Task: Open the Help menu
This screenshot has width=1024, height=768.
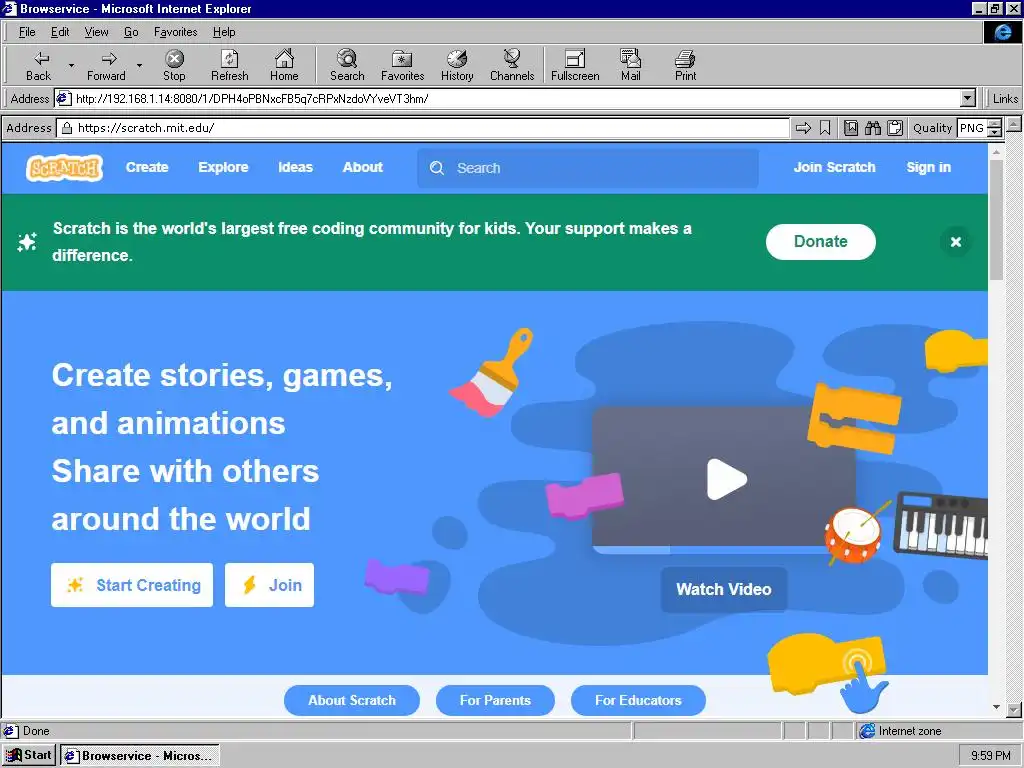Action: (x=224, y=32)
